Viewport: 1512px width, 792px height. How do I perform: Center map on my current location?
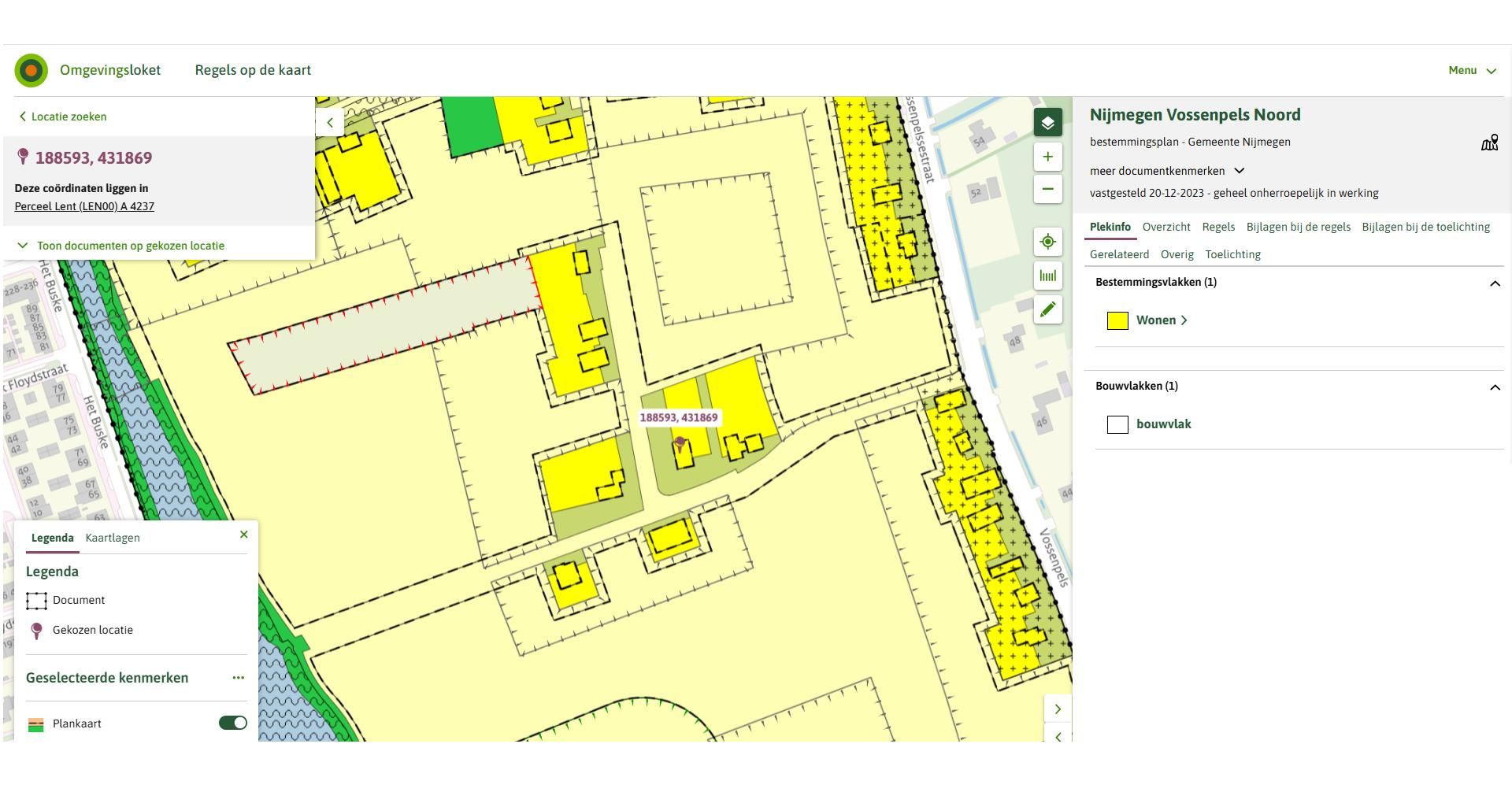[1047, 242]
